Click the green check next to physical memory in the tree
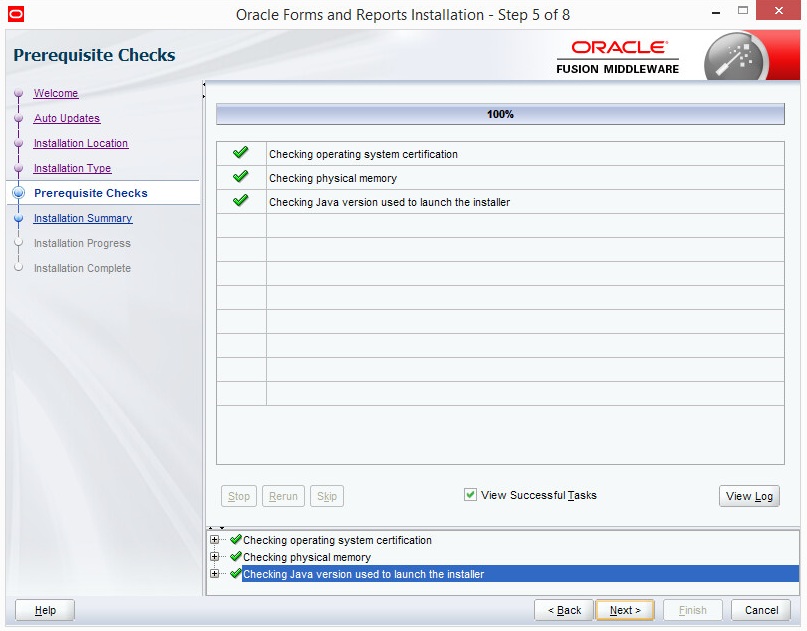The width and height of the screenshot is (807, 631). tap(236, 556)
